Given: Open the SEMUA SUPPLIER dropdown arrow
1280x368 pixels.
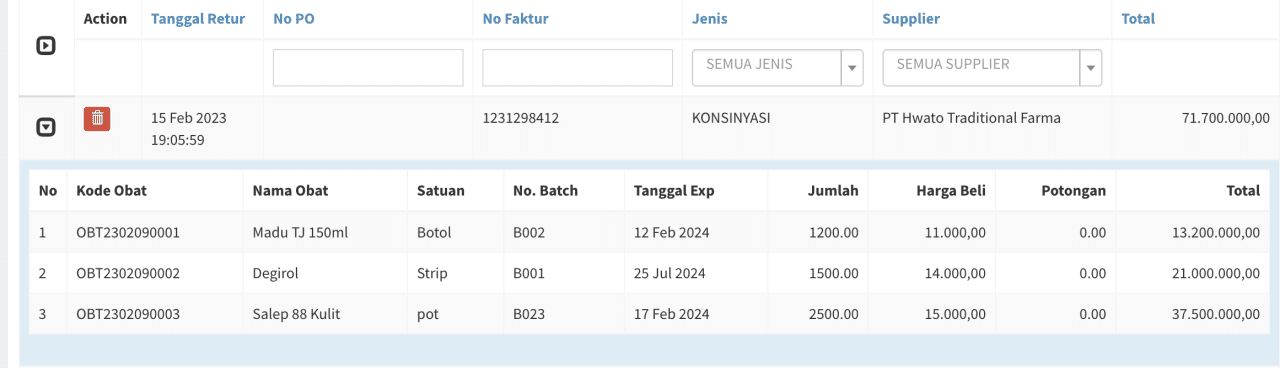Looking at the screenshot, I should (1092, 68).
